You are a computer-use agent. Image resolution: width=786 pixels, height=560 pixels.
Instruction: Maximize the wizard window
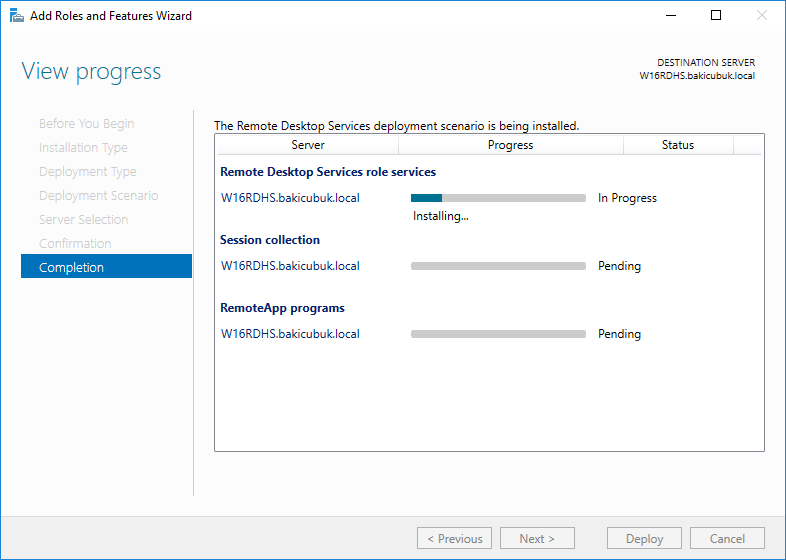[x=716, y=16]
